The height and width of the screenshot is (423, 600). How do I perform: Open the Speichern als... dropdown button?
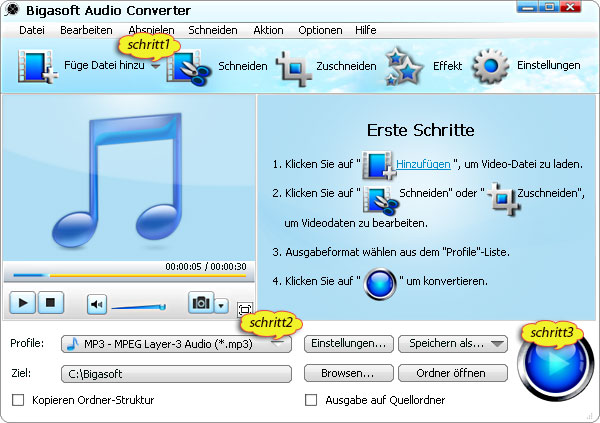tap(453, 343)
